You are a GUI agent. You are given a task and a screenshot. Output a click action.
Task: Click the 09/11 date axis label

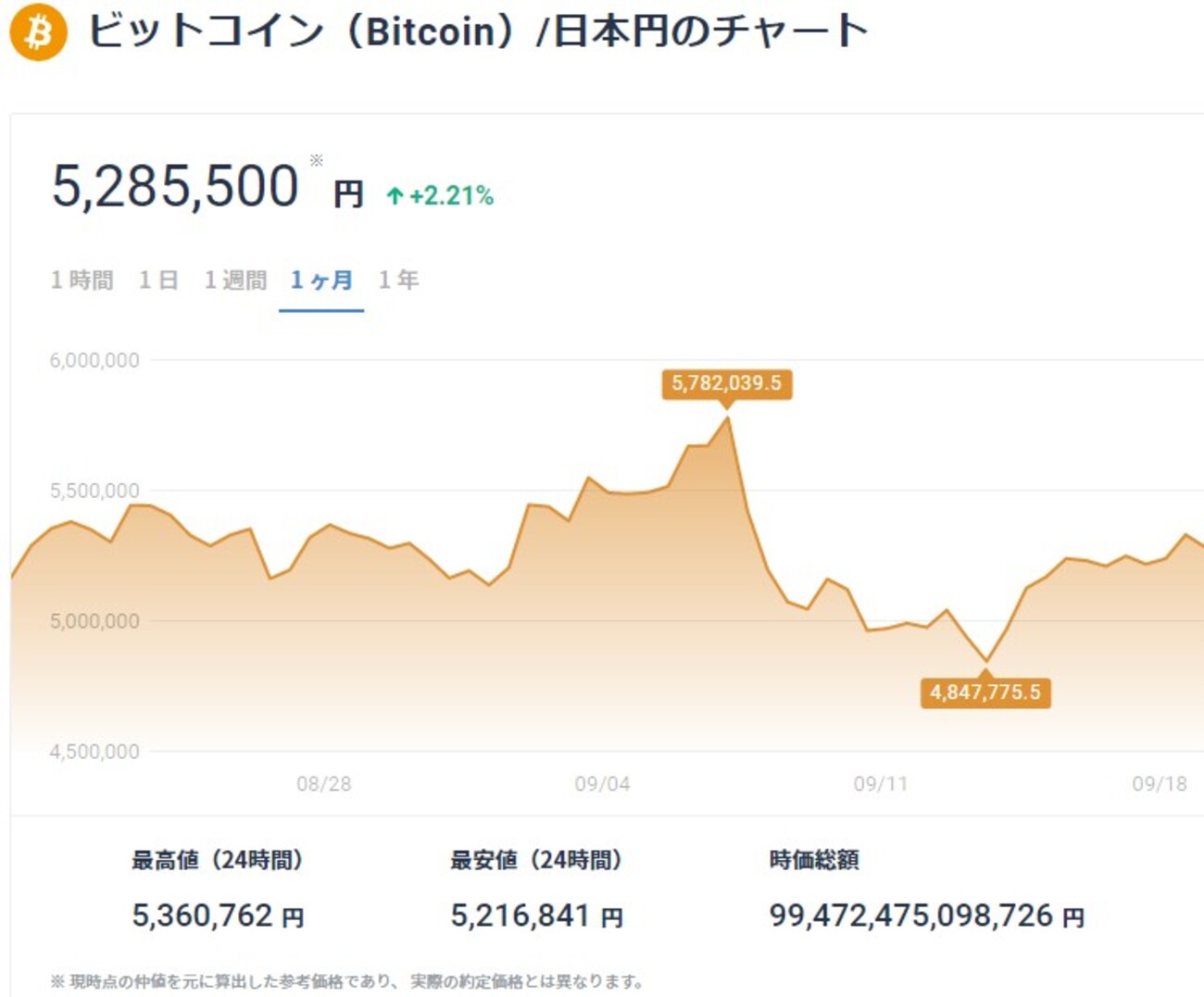pyautogui.click(x=882, y=784)
